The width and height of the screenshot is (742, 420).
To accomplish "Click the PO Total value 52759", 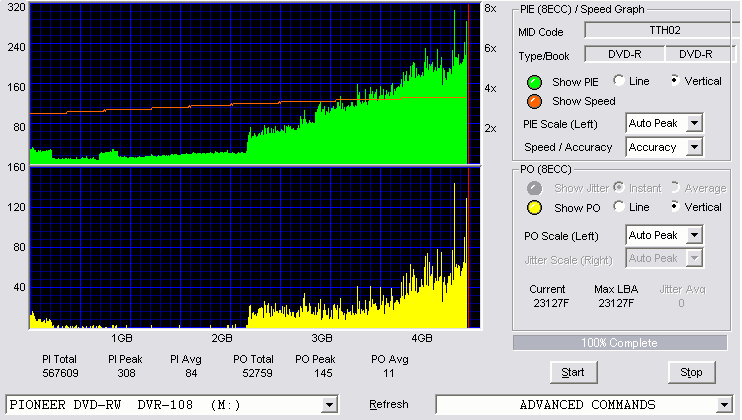I will point(257,373).
